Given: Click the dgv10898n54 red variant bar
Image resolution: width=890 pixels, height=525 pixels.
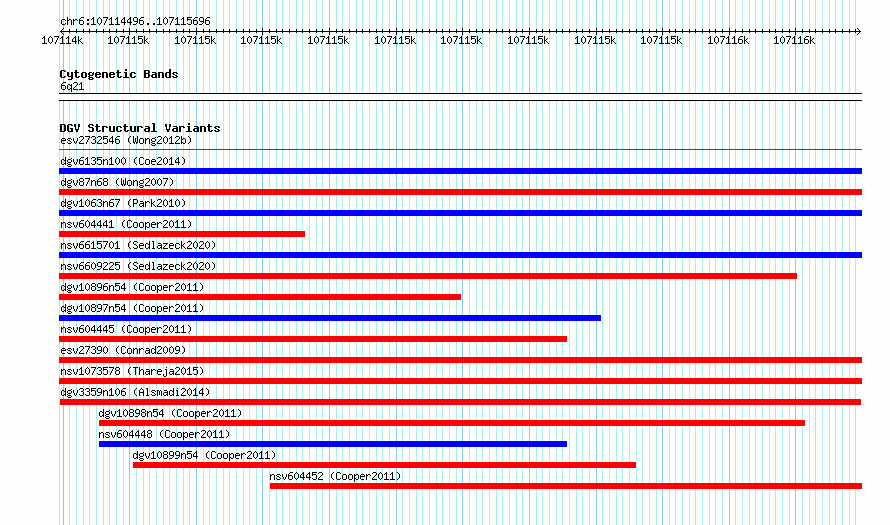Looking at the screenshot, I should (x=452, y=423).
